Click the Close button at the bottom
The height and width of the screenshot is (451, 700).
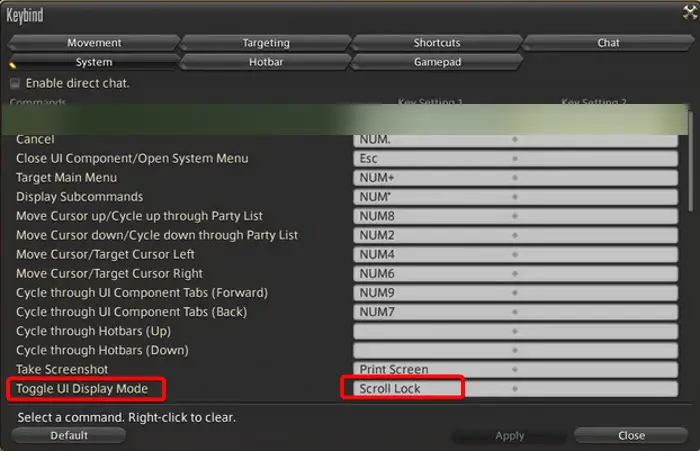click(631, 435)
